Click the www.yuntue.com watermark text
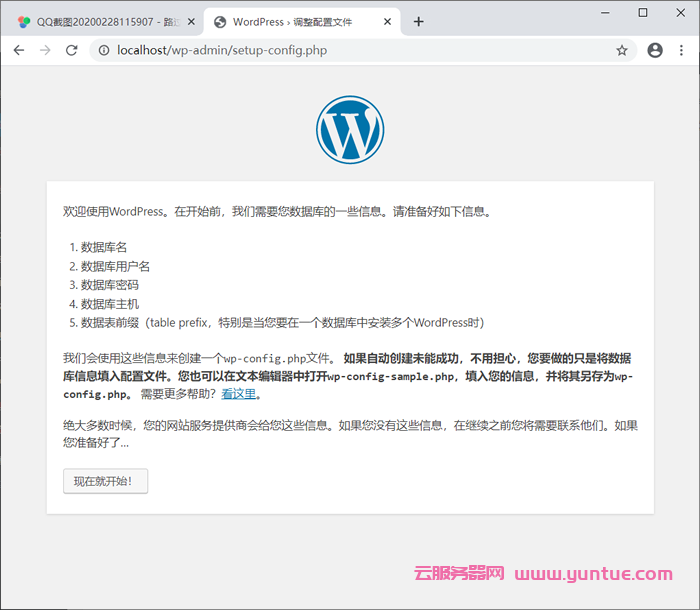Screen dimensions: 700x610 (594, 574)
